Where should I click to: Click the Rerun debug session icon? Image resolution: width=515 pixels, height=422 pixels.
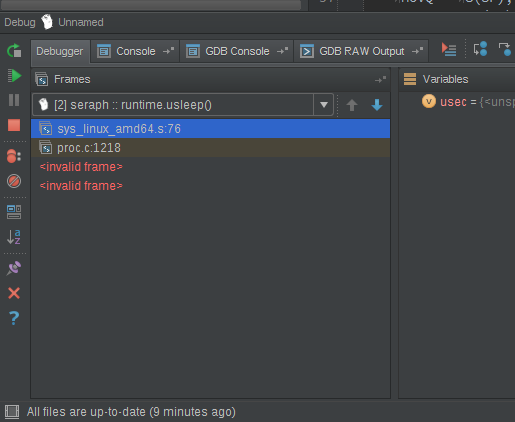point(14,51)
